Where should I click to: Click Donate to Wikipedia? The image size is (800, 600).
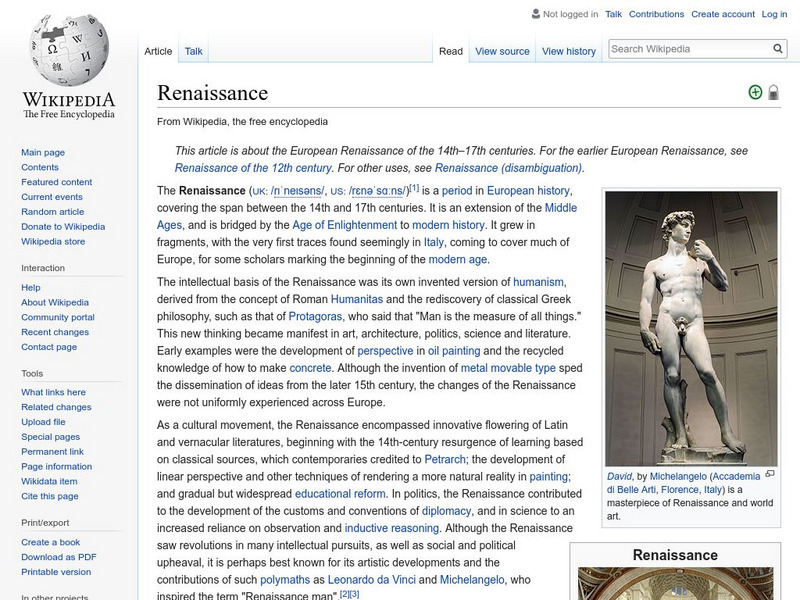(x=63, y=226)
